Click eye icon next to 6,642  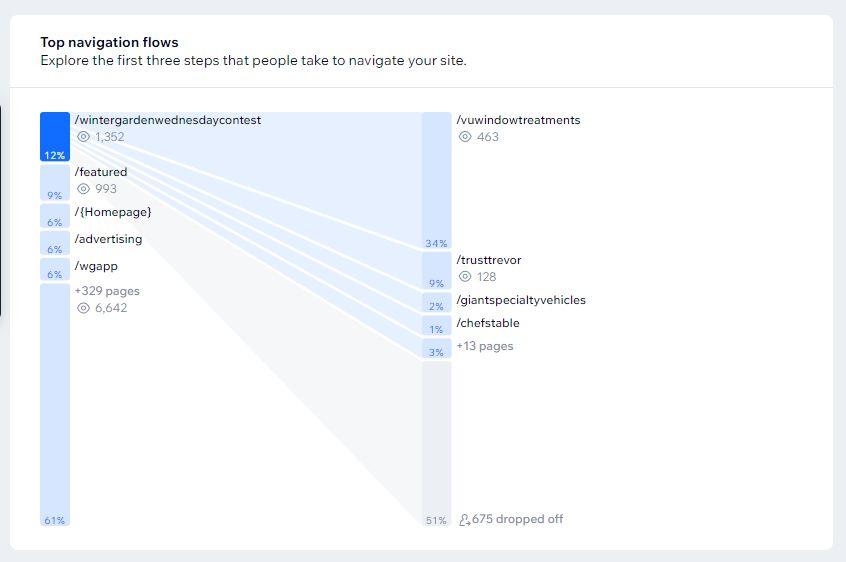(x=84, y=308)
